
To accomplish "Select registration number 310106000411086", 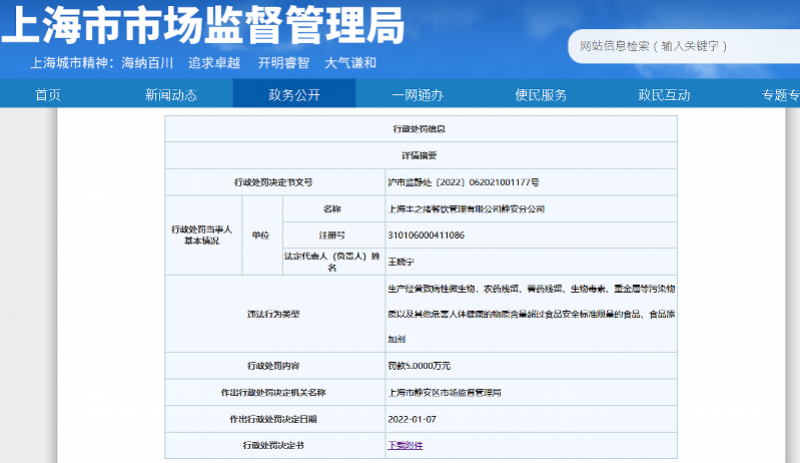I will [x=426, y=235].
